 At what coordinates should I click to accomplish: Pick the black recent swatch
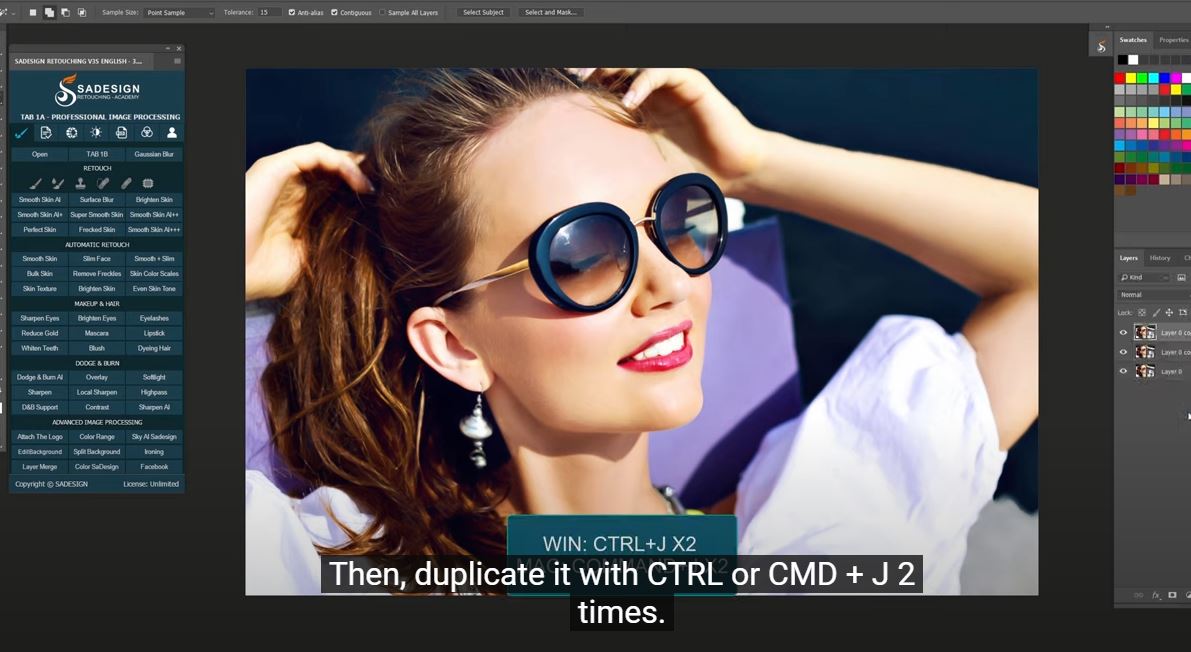point(1123,59)
